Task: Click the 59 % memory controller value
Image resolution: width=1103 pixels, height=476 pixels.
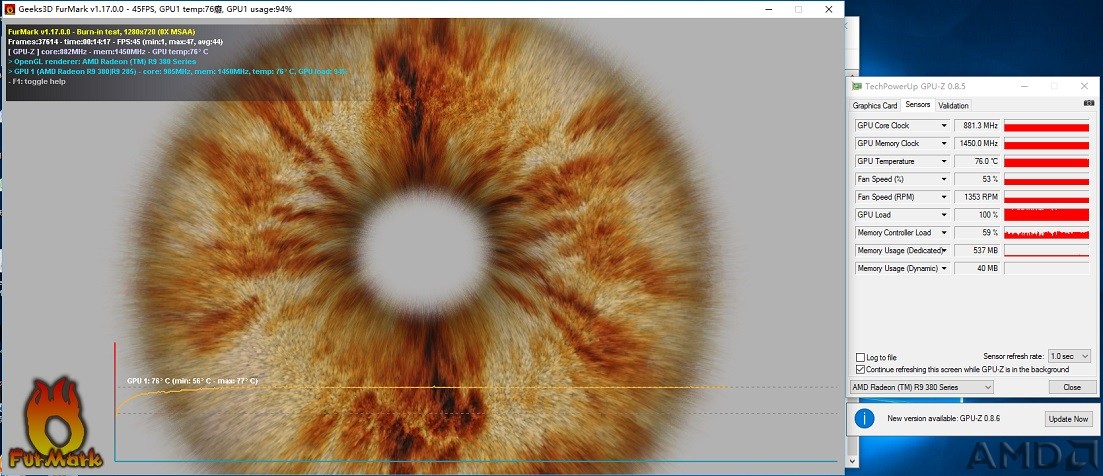Action: pyautogui.click(x=977, y=233)
